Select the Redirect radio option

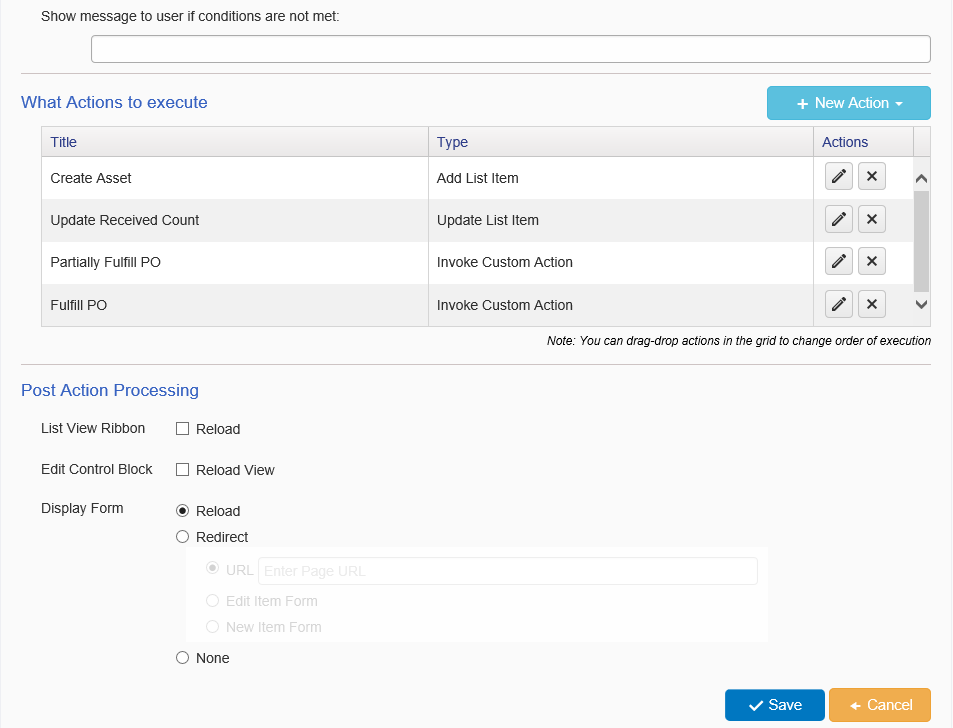coord(182,537)
